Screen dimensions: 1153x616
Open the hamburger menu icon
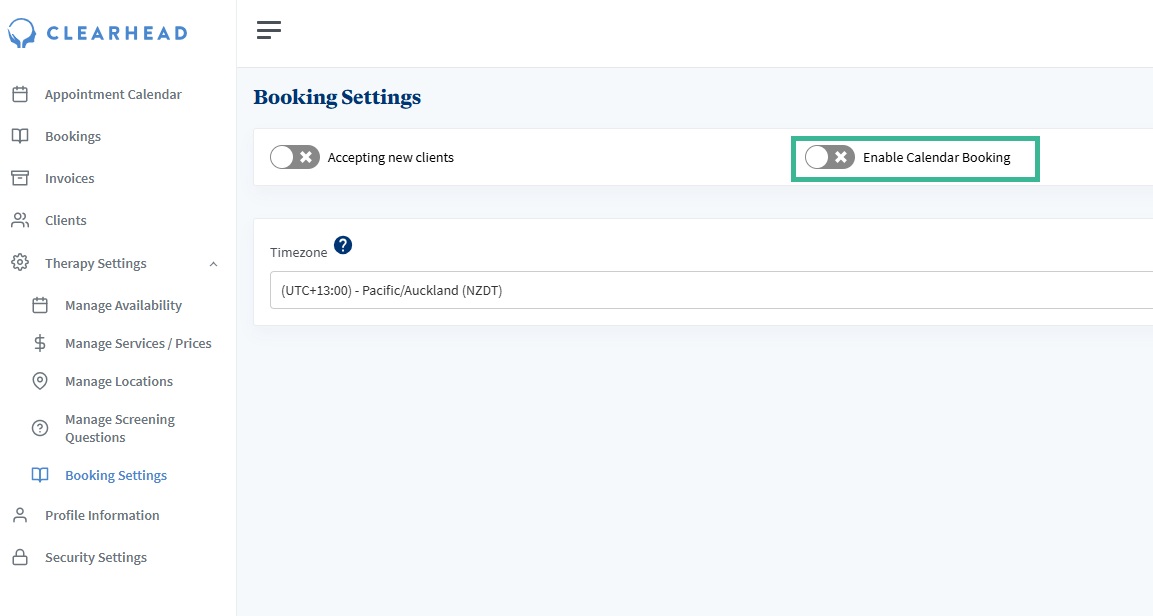pos(268,30)
